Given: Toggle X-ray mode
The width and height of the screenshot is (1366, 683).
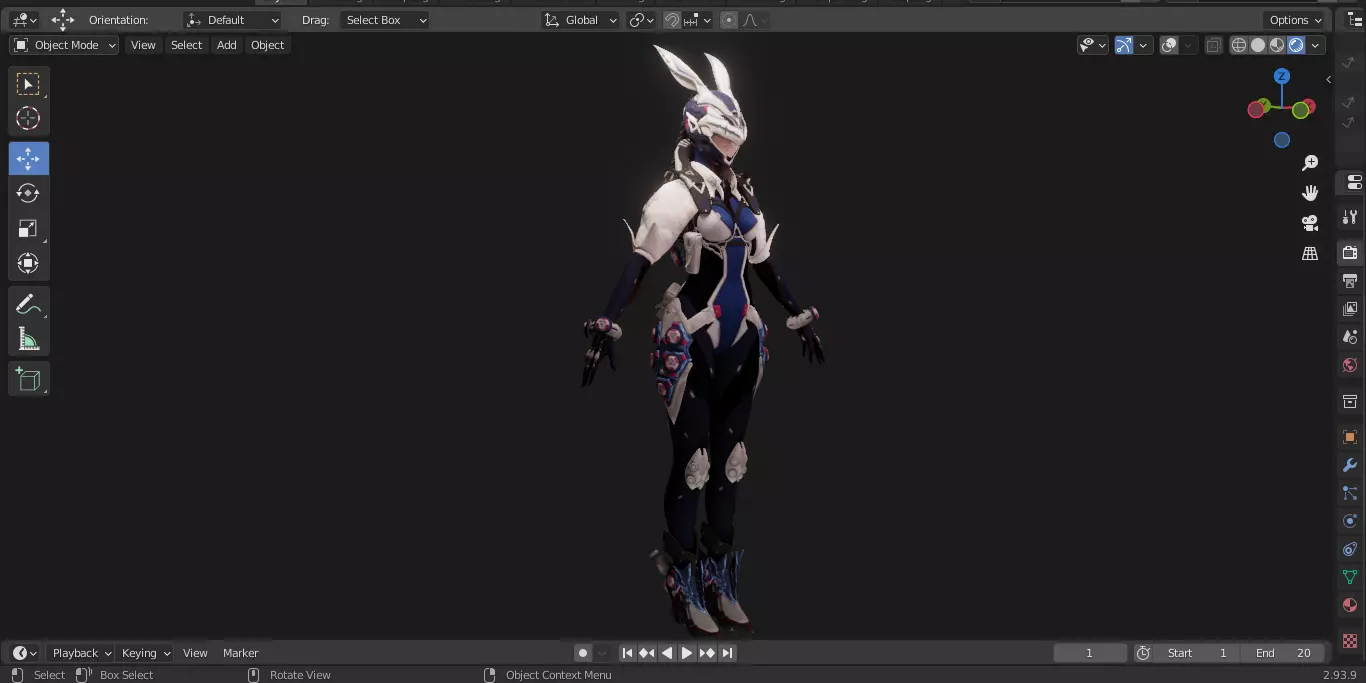Looking at the screenshot, I should coord(1213,45).
